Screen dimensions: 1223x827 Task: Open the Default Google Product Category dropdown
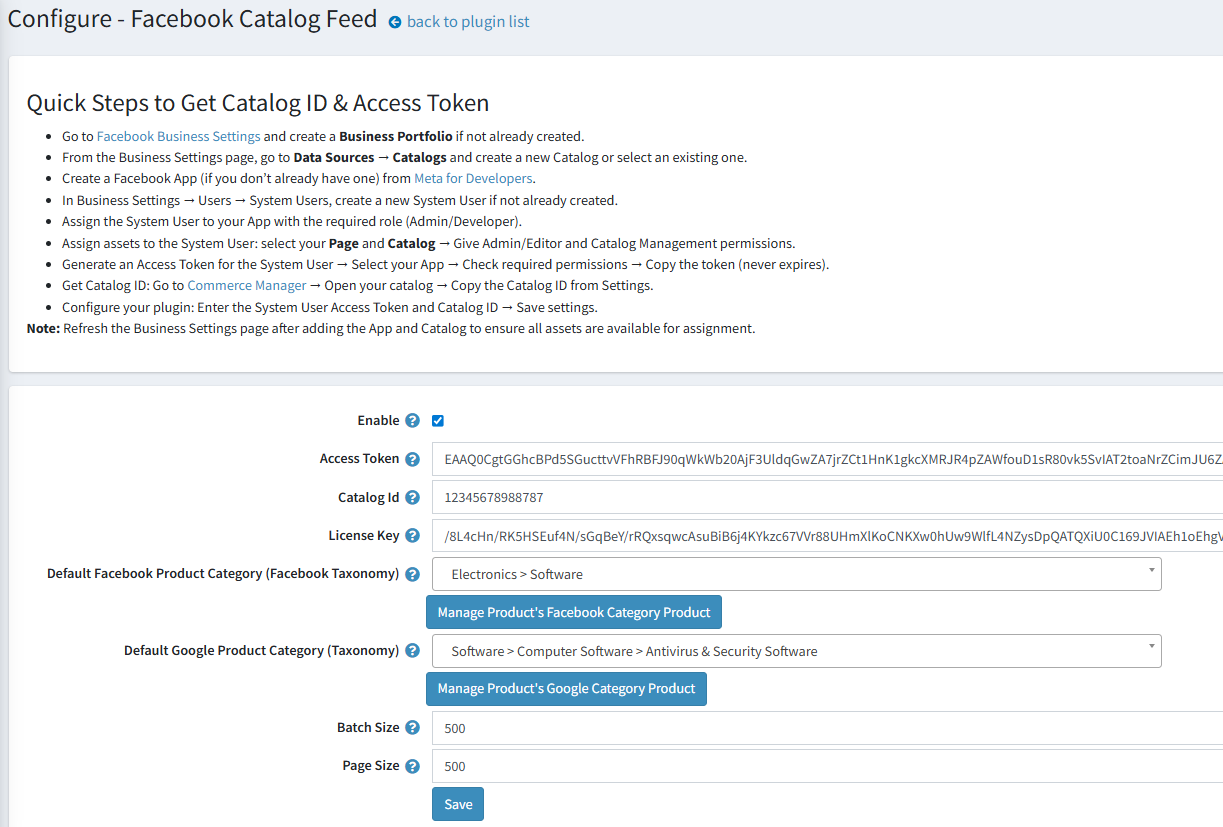tap(797, 651)
